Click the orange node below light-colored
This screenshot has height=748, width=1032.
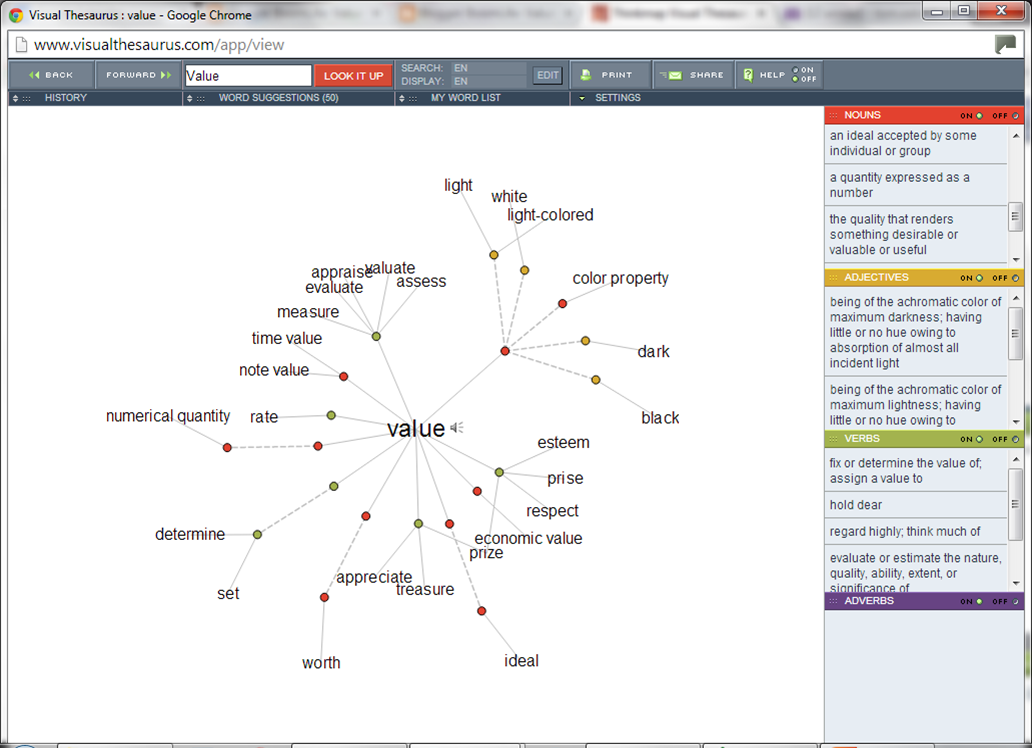(x=525, y=270)
